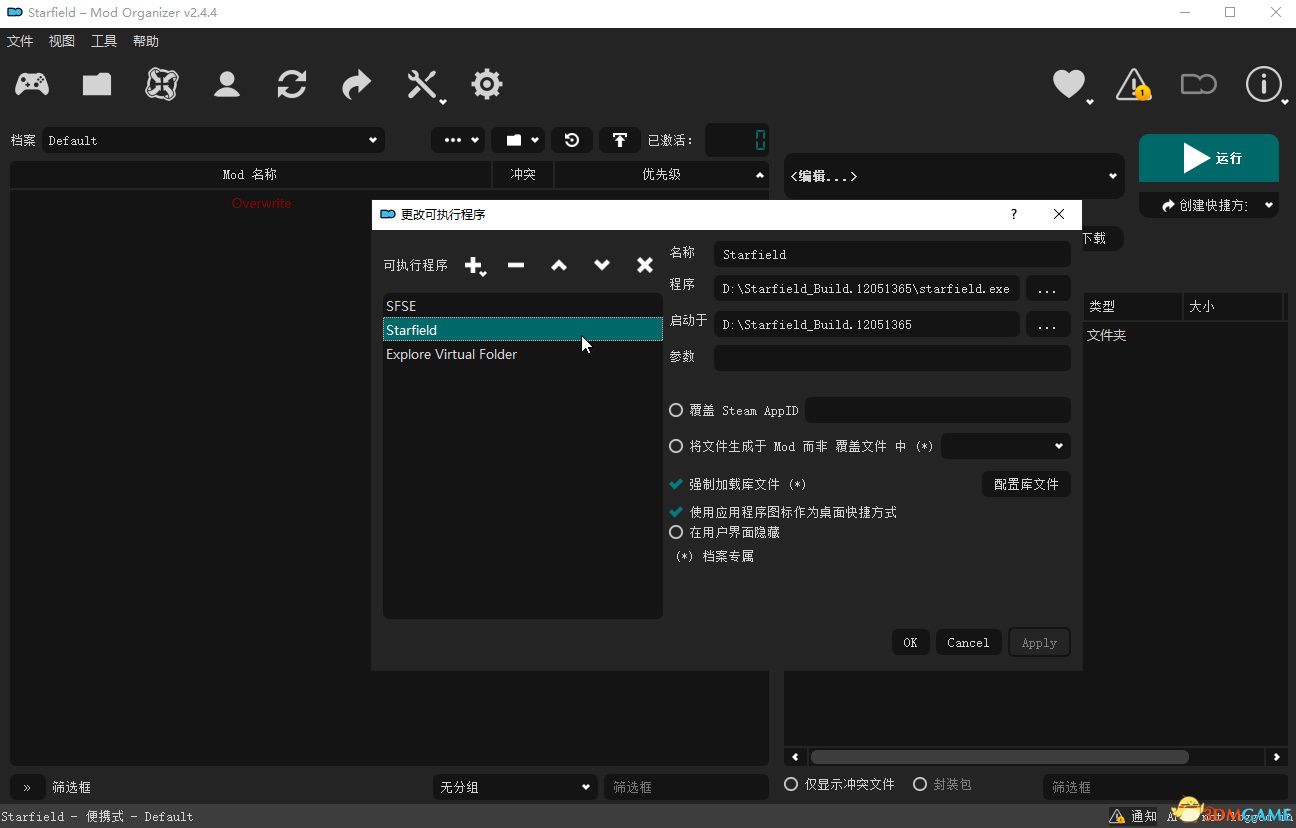The height and width of the screenshot is (828, 1296).
Task: Click the plus icon to add executable
Action: [474, 265]
